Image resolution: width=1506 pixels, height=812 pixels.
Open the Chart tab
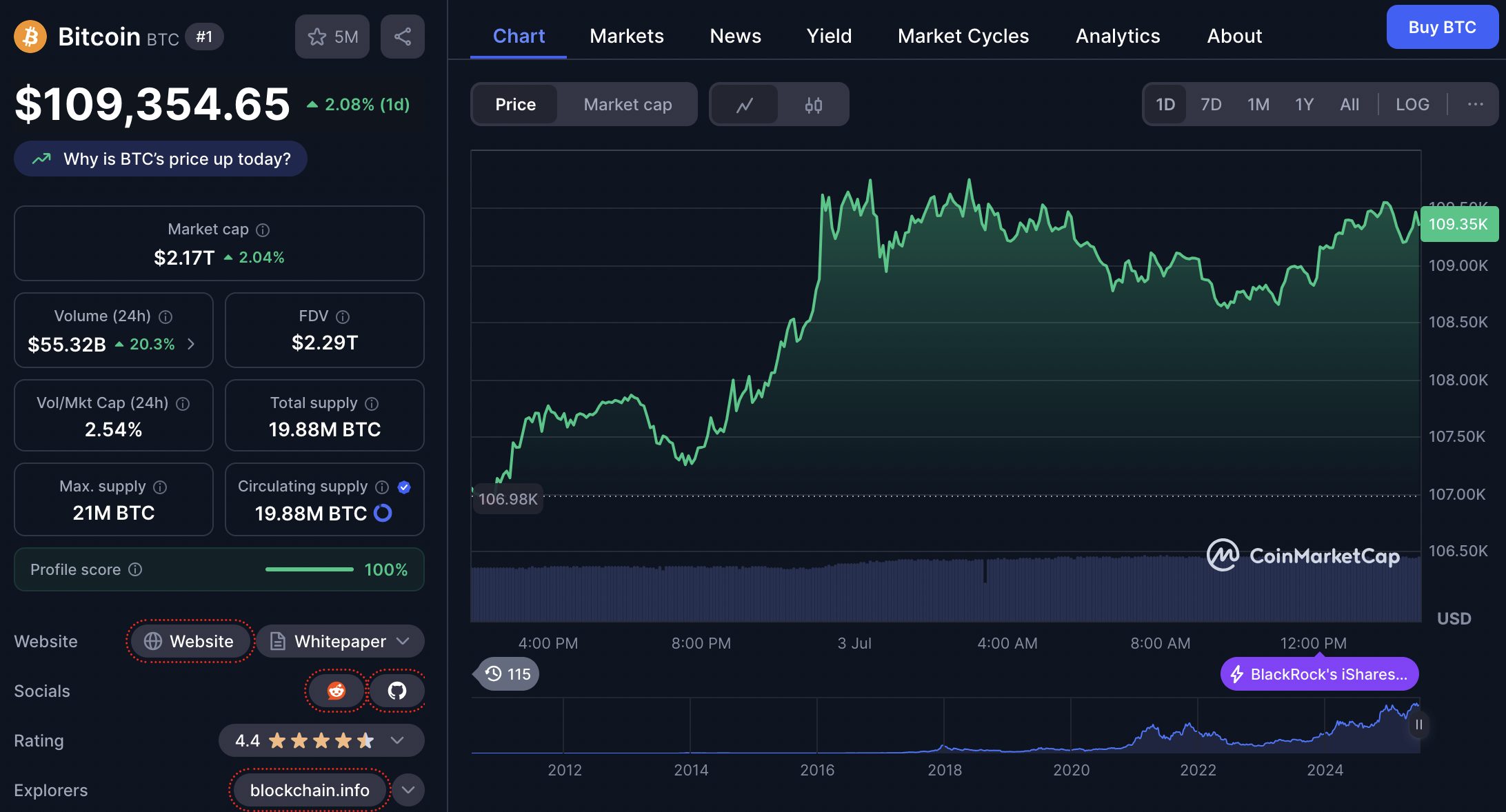click(519, 36)
